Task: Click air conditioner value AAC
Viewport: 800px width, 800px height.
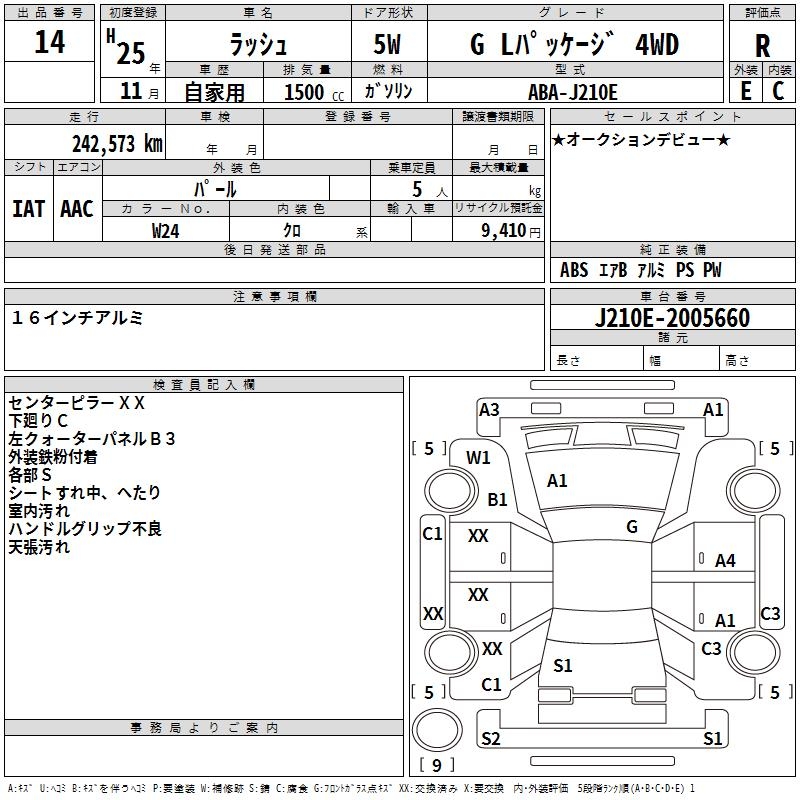Action: click(77, 209)
